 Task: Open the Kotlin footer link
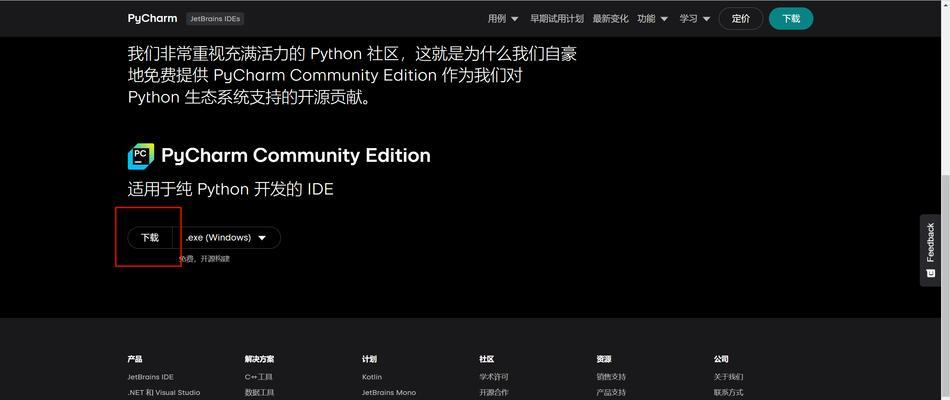[x=371, y=377]
